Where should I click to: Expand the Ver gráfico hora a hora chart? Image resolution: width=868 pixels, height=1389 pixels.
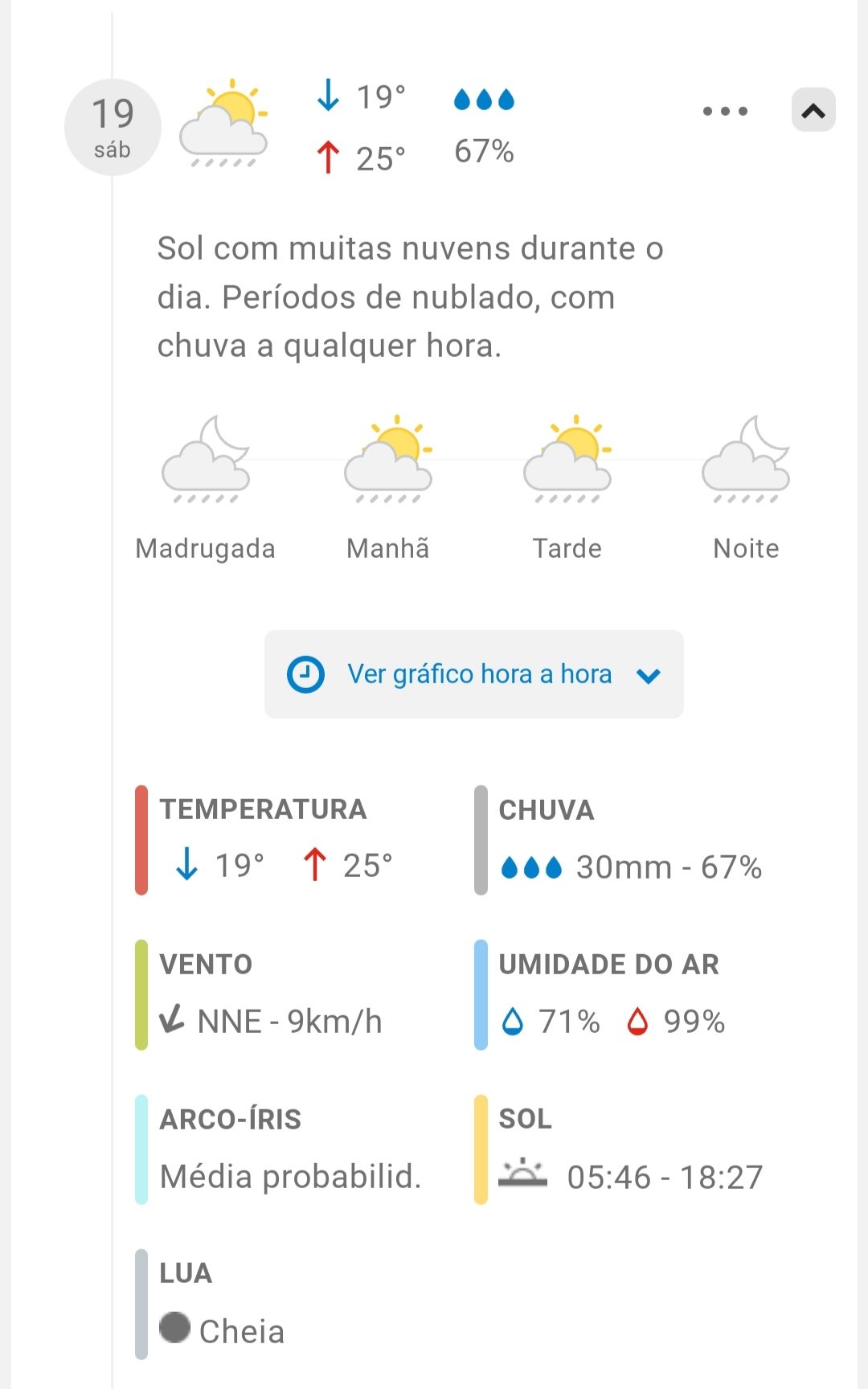point(479,674)
